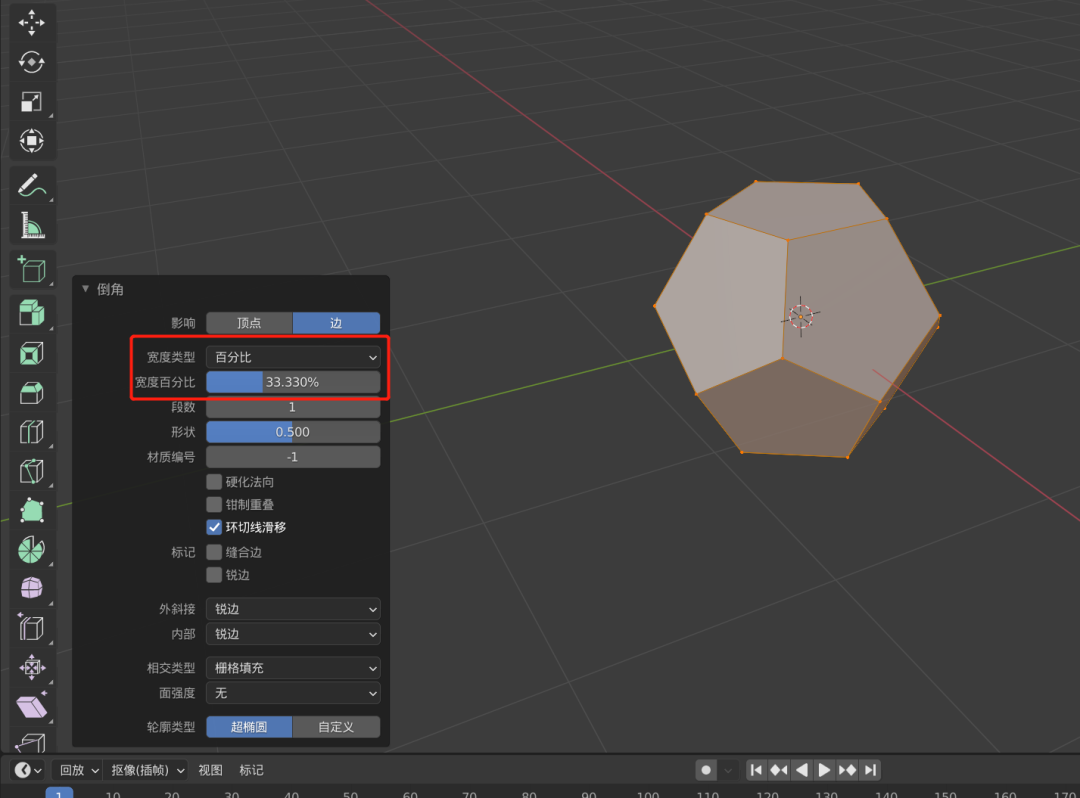Select the Bevel tool

point(31,392)
